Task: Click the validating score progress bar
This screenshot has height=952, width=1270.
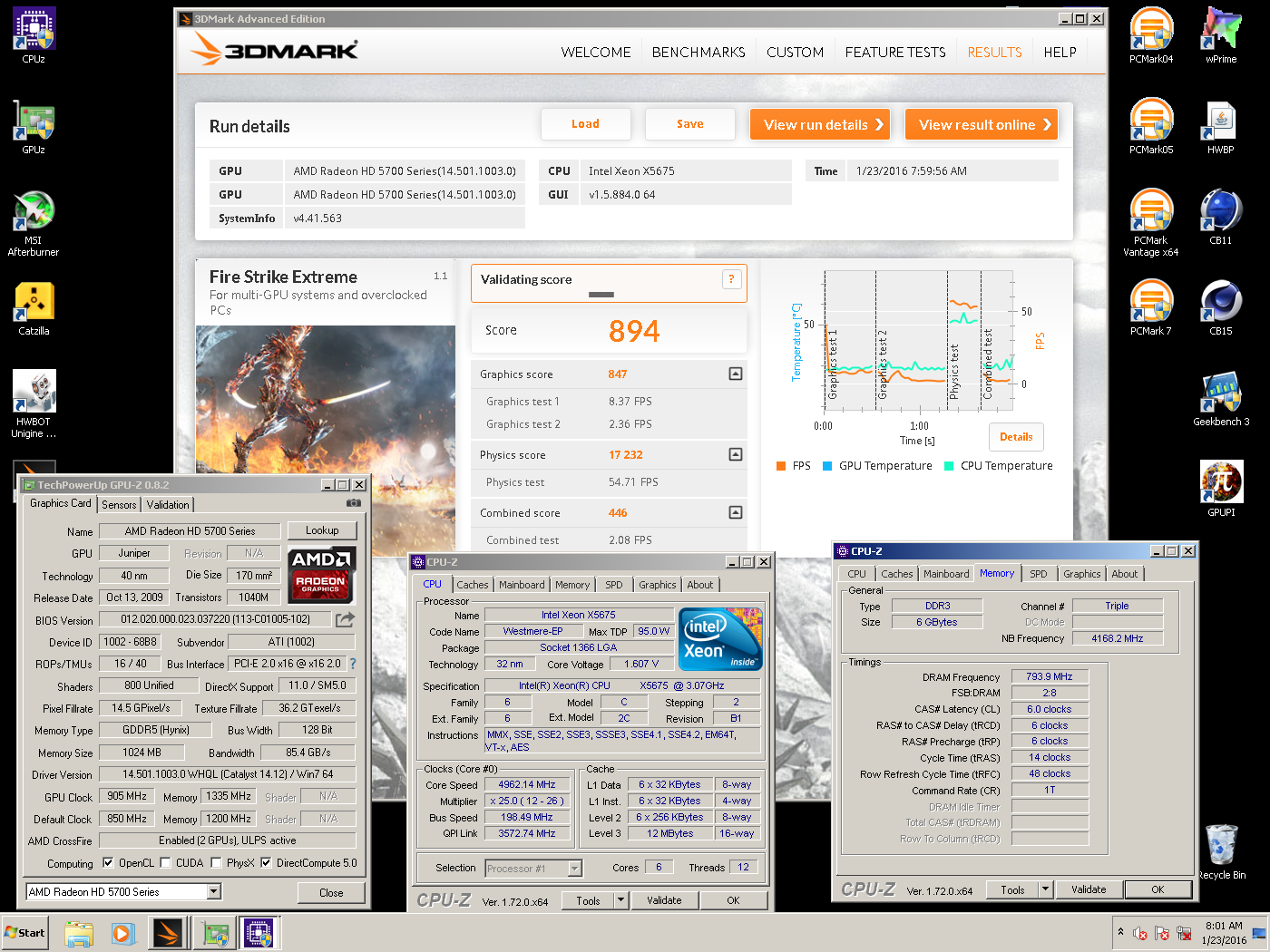Action: point(601,295)
